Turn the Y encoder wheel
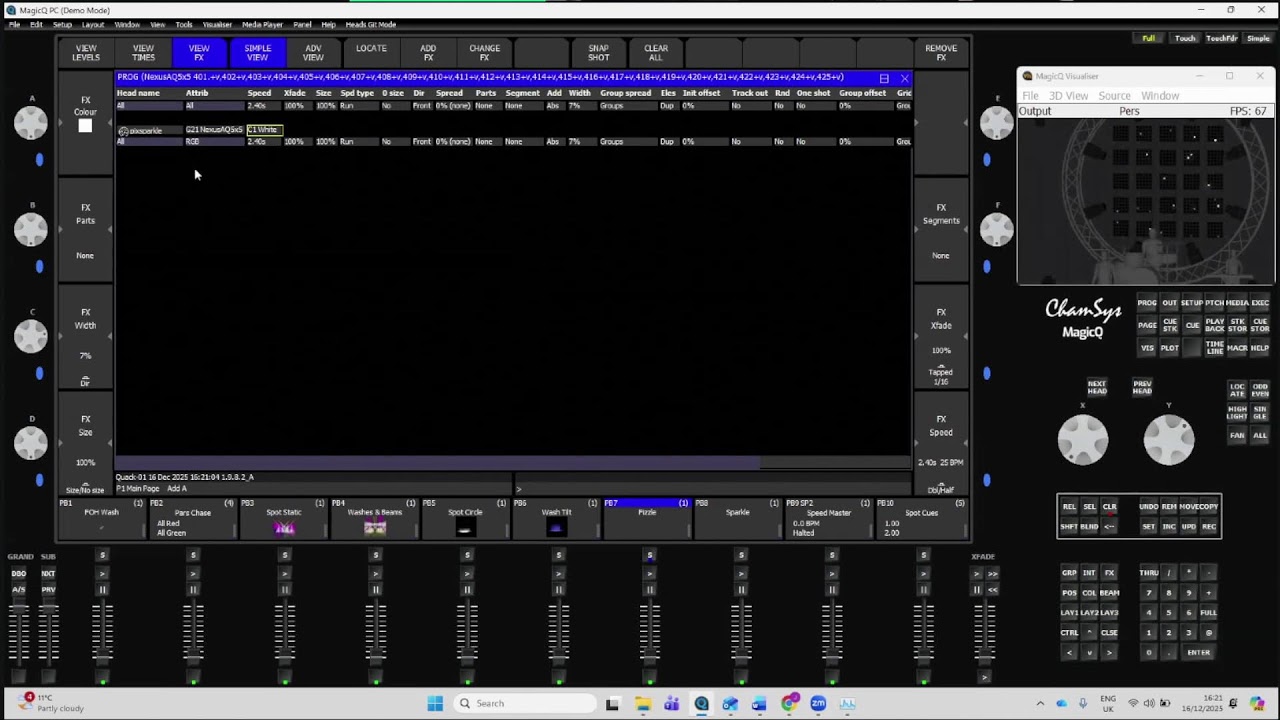Image resolution: width=1280 pixels, height=720 pixels. 1169,439
